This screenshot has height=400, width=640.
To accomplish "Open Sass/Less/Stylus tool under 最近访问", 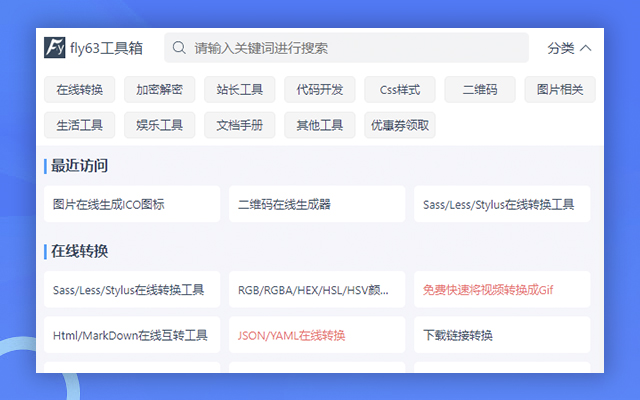I will point(502,204).
